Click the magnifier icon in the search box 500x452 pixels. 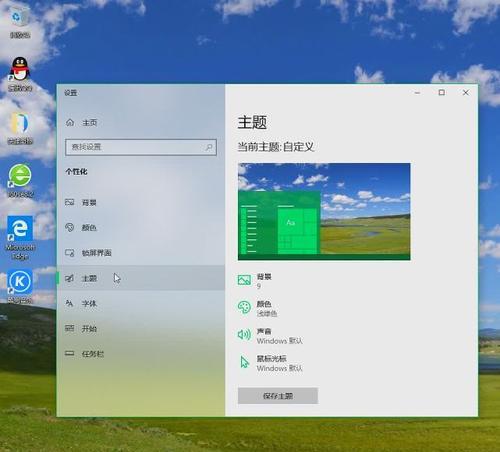pyautogui.click(x=209, y=147)
